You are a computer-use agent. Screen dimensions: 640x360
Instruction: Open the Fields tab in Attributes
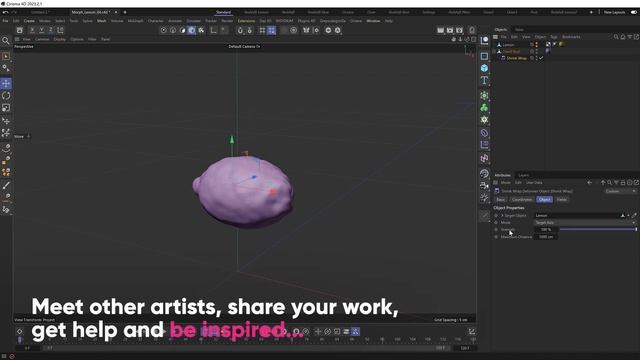pos(562,199)
